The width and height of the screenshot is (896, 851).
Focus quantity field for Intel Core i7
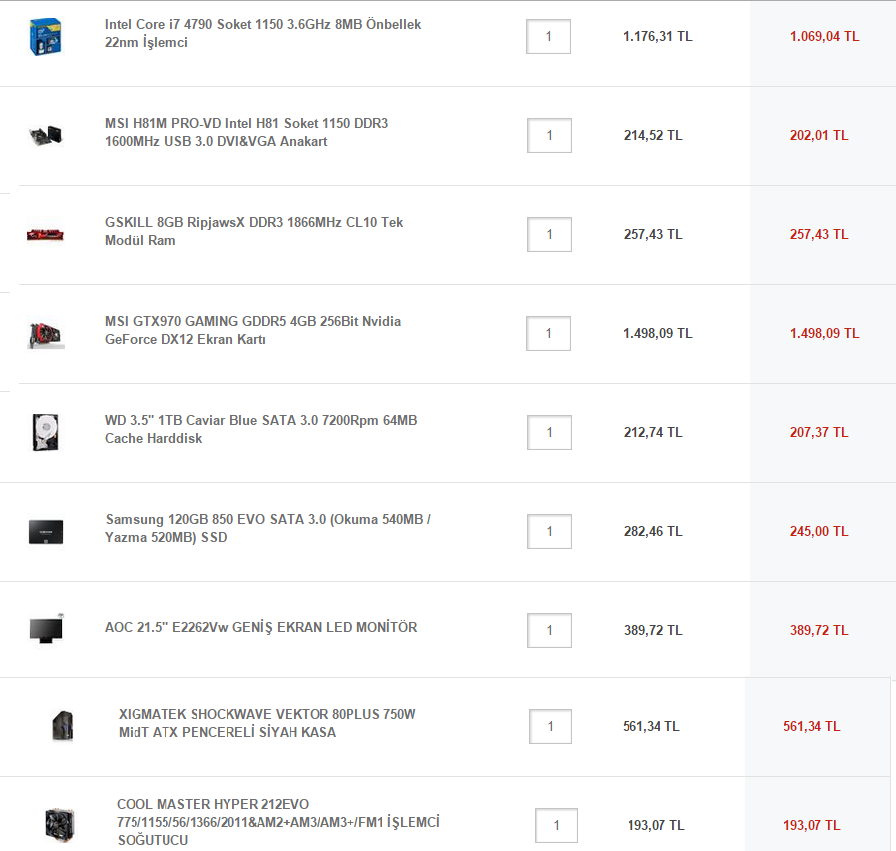pyautogui.click(x=549, y=37)
